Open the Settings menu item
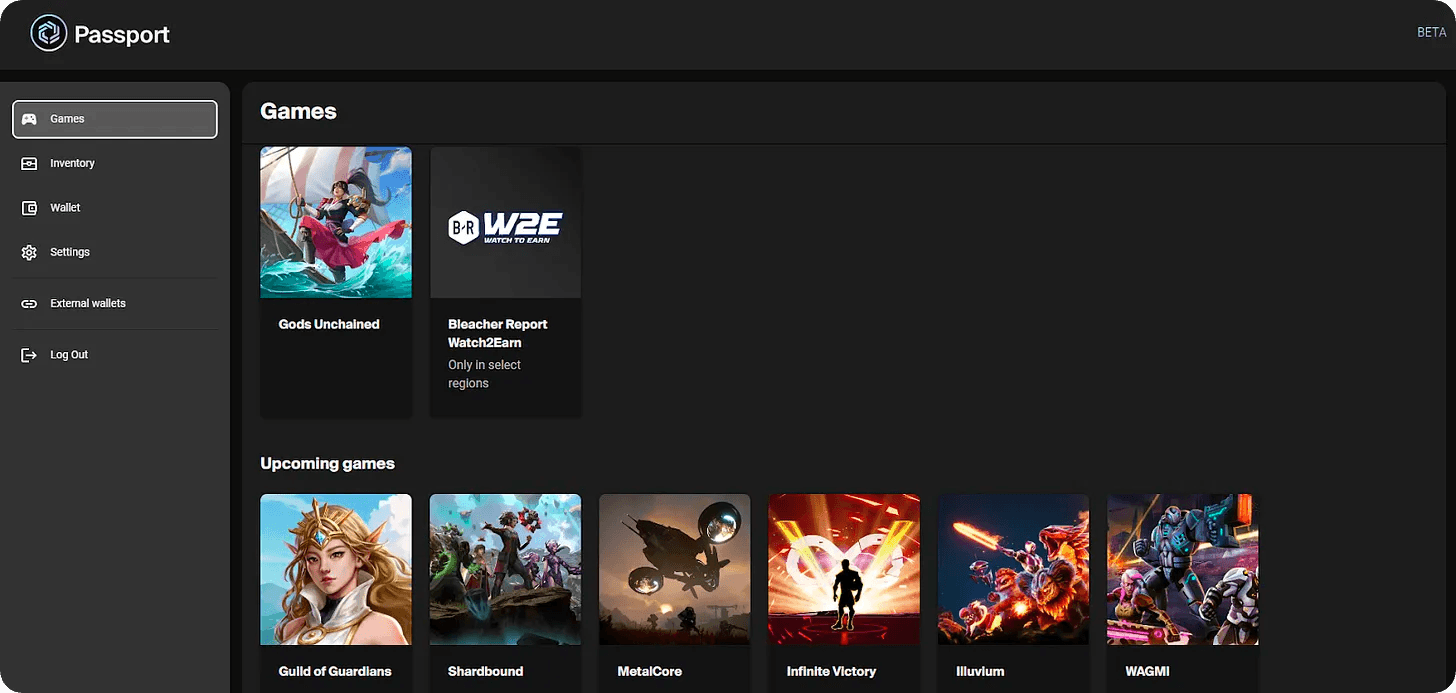The height and width of the screenshot is (693, 1456). click(115, 252)
